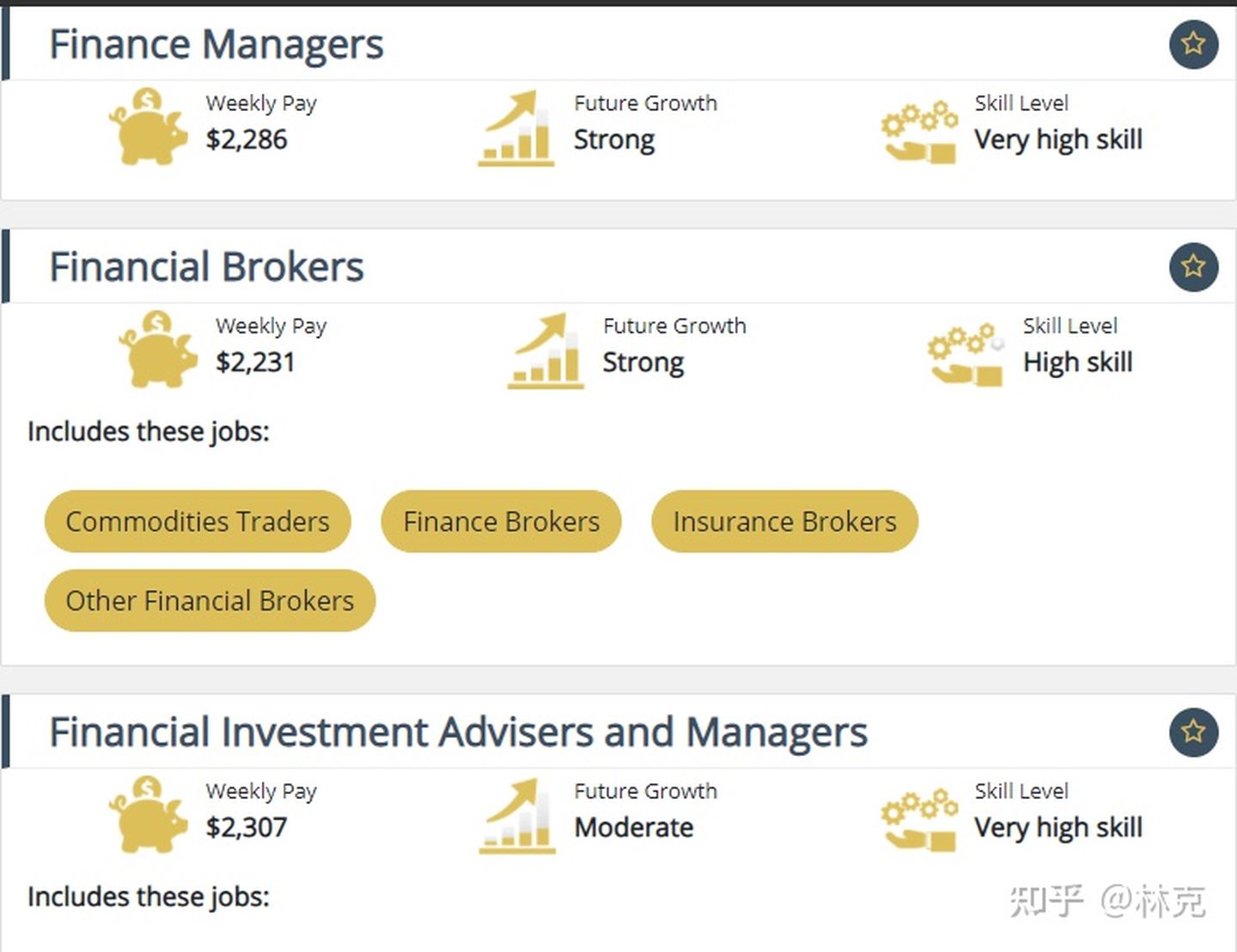1237x952 pixels.
Task: Click the gears skill icon in Finance Managers
Action: click(x=919, y=131)
